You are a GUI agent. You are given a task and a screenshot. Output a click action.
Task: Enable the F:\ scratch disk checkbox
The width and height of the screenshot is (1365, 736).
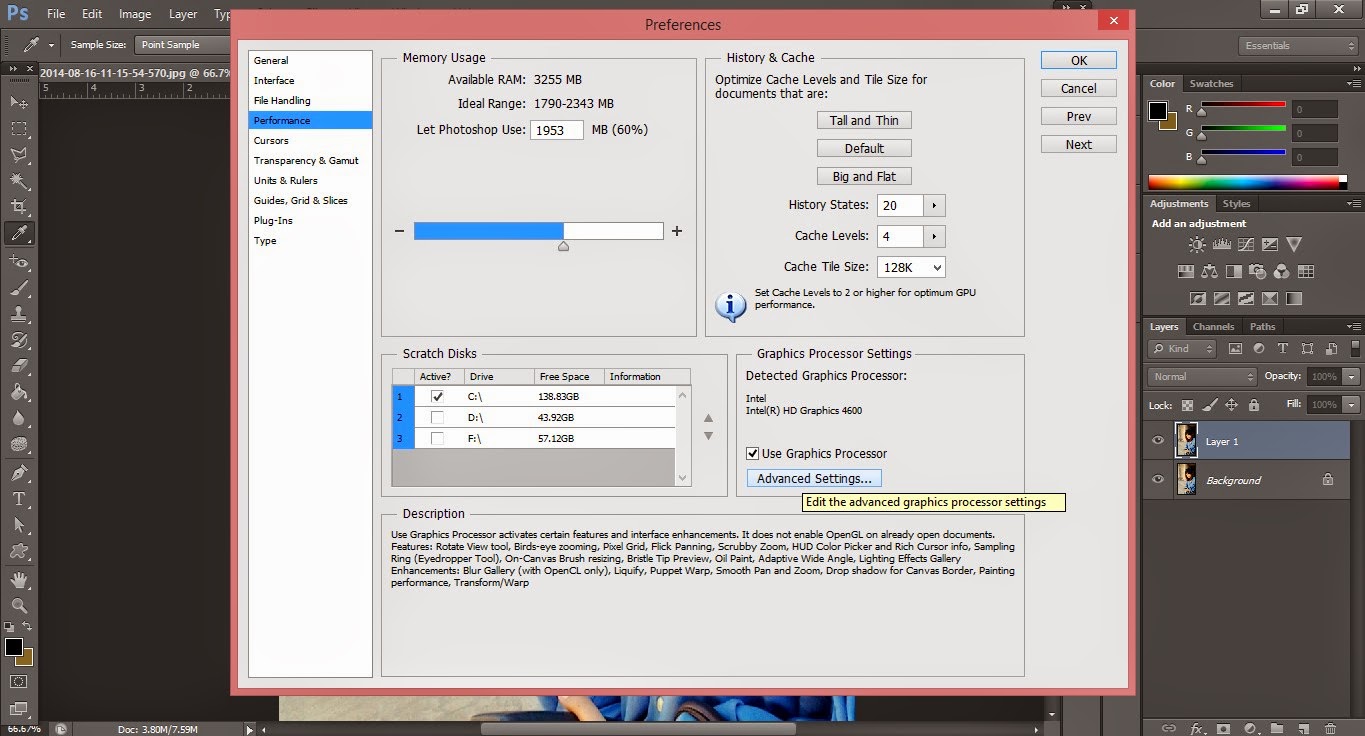(437, 438)
